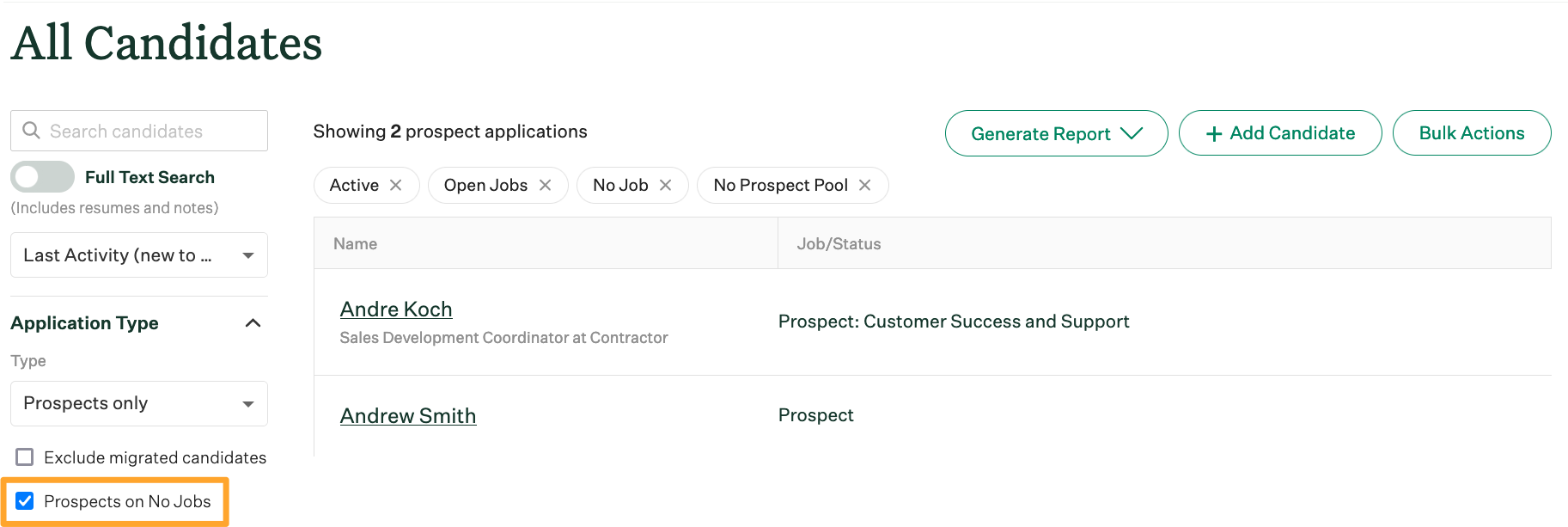Screen dimensions: 1568x527
Task: Uncheck Prospects on No Jobs
Action: [x=26, y=501]
